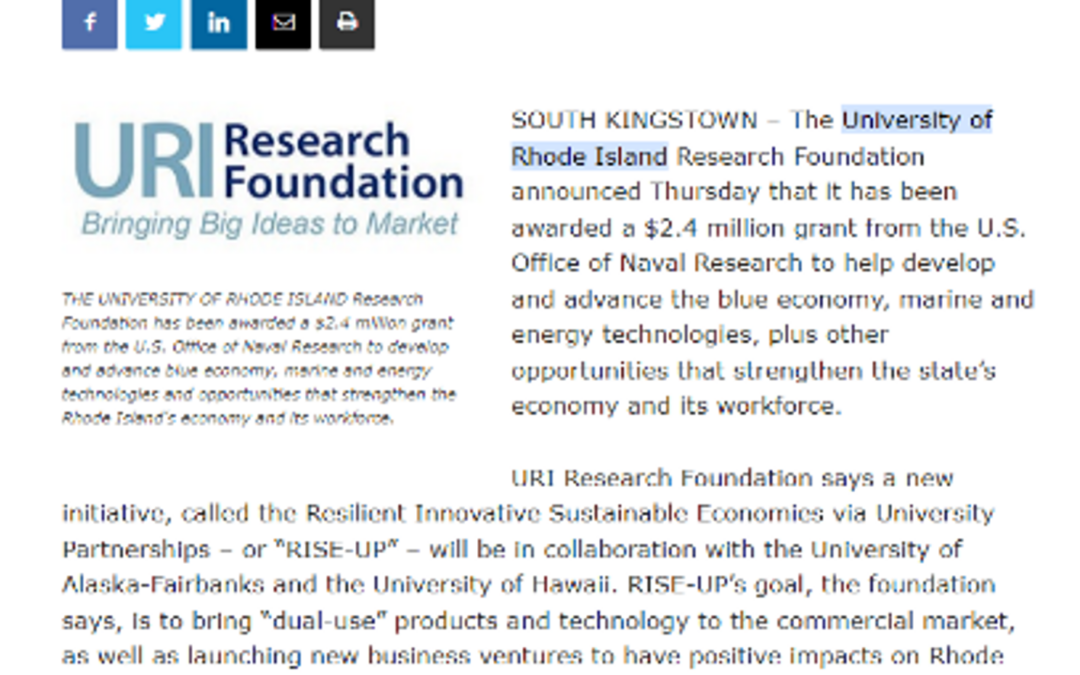The height and width of the screenshot is (675, 1080).
Task: Share the article on Facebook
Action: pyautogui.click(x=90, y=23)
